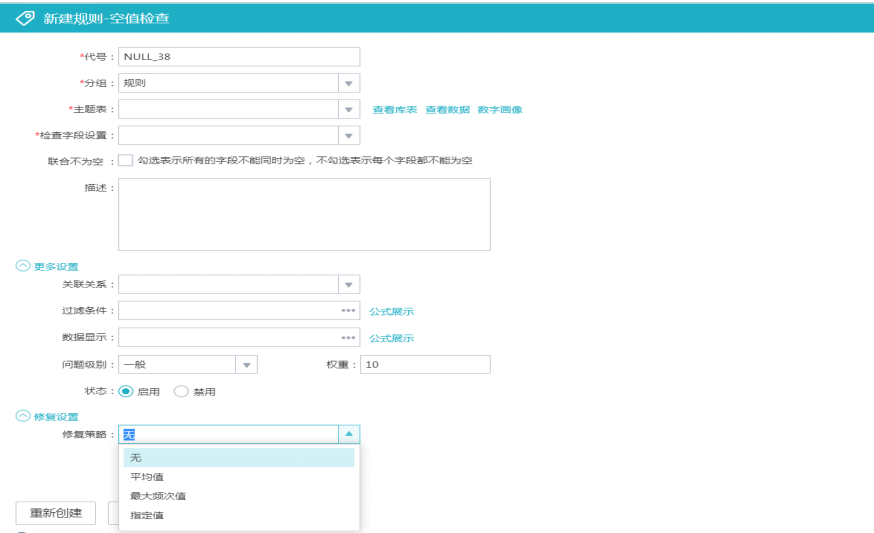This screenshot has width=874, height=533.
Task: Open the 检查字段设置 dropdown arrow
Action: [349, 135]
